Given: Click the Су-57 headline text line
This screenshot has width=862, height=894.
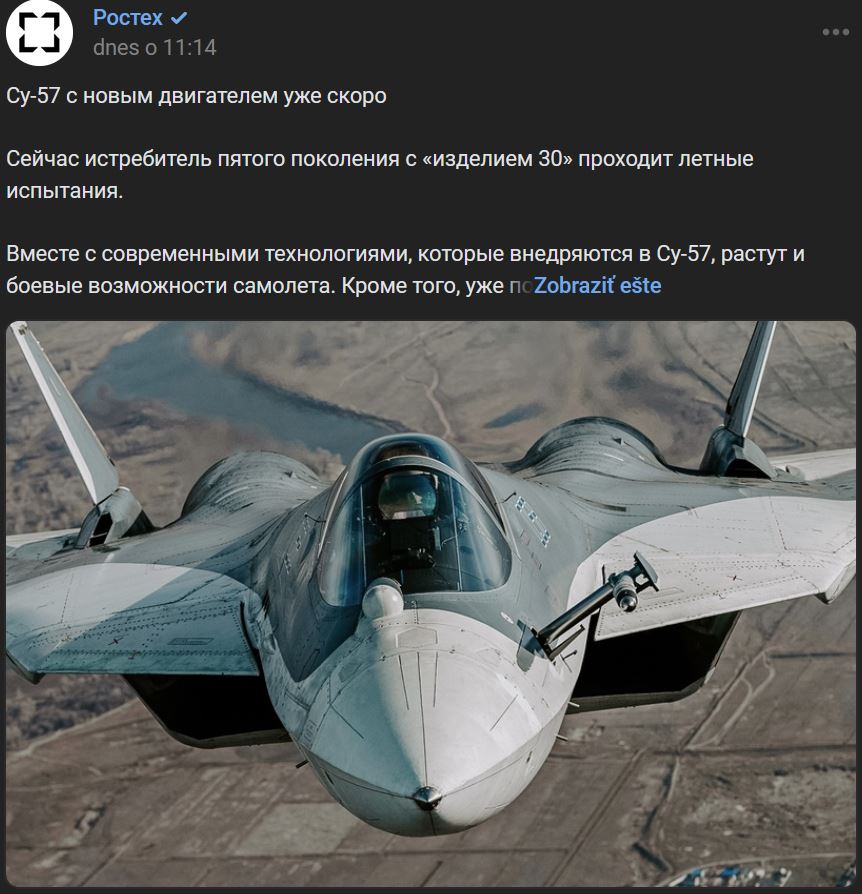Looking at the screenshot, I should point(196,96).
